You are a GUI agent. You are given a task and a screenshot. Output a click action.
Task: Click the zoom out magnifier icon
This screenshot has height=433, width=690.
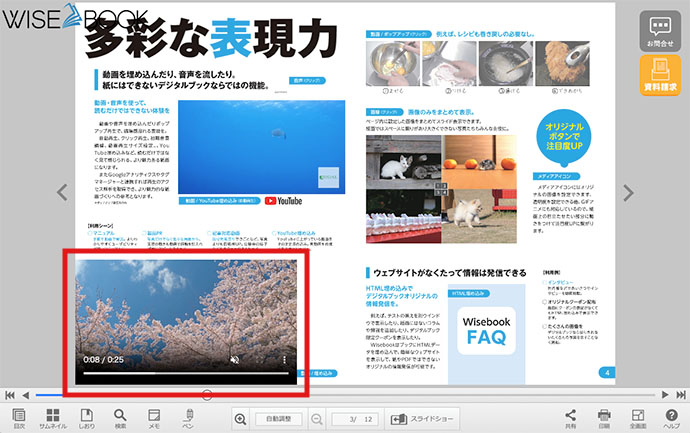(317, 419)
